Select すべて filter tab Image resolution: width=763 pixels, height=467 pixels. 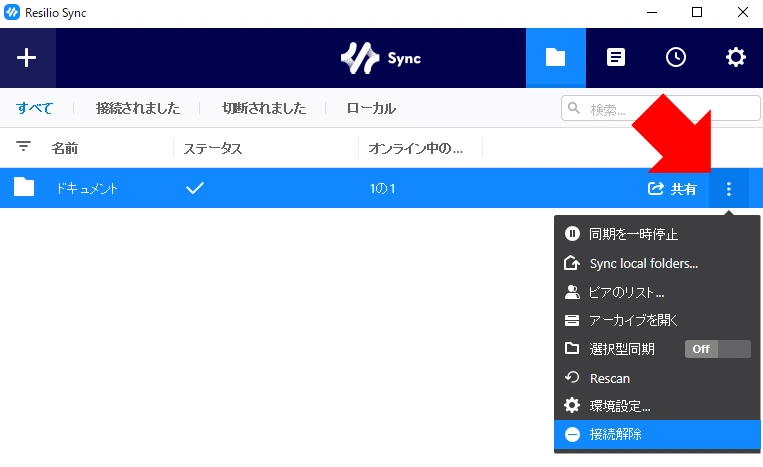pyautogui.click(x=34, y=108)
